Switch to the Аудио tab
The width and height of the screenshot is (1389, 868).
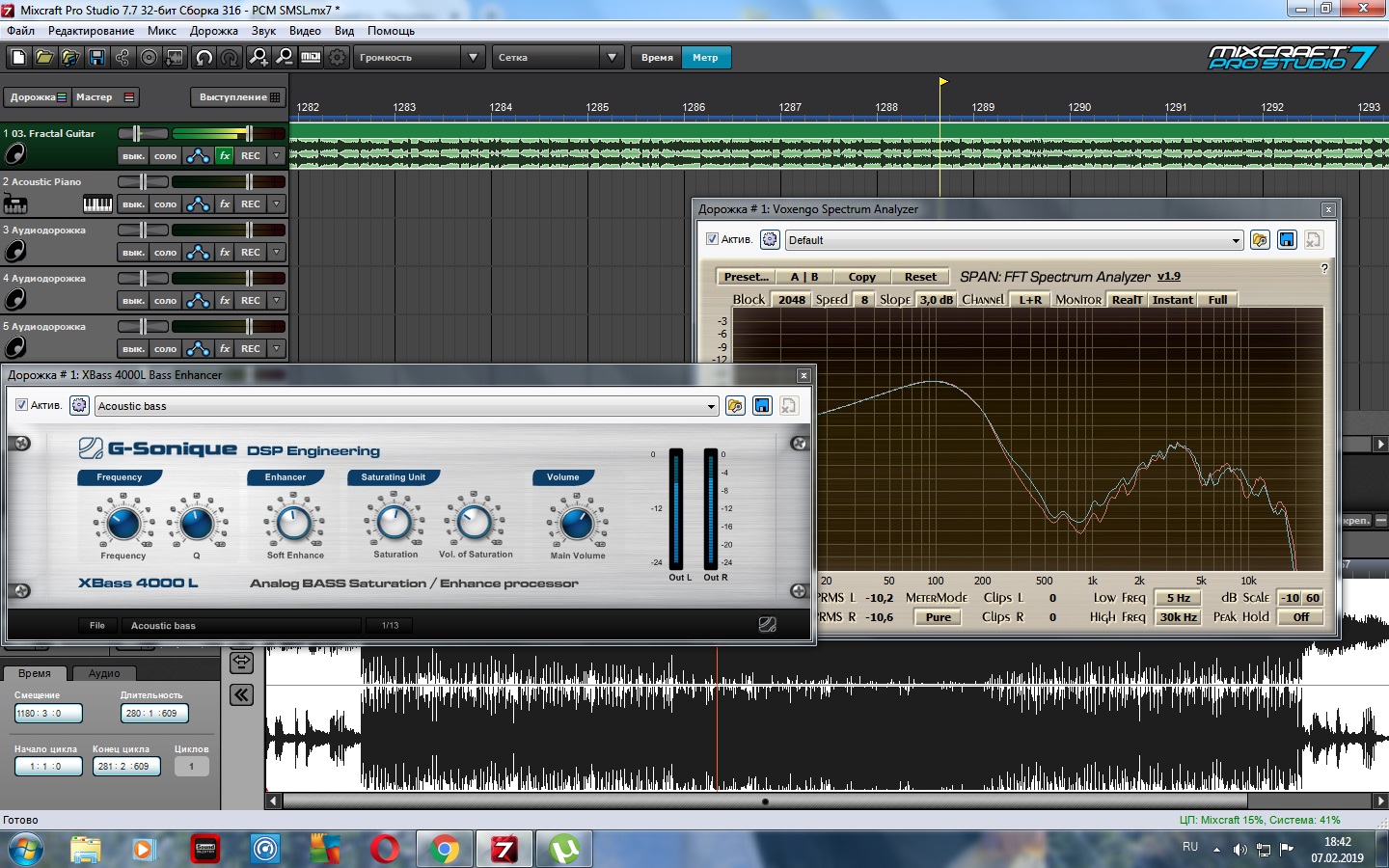point(104,673)
